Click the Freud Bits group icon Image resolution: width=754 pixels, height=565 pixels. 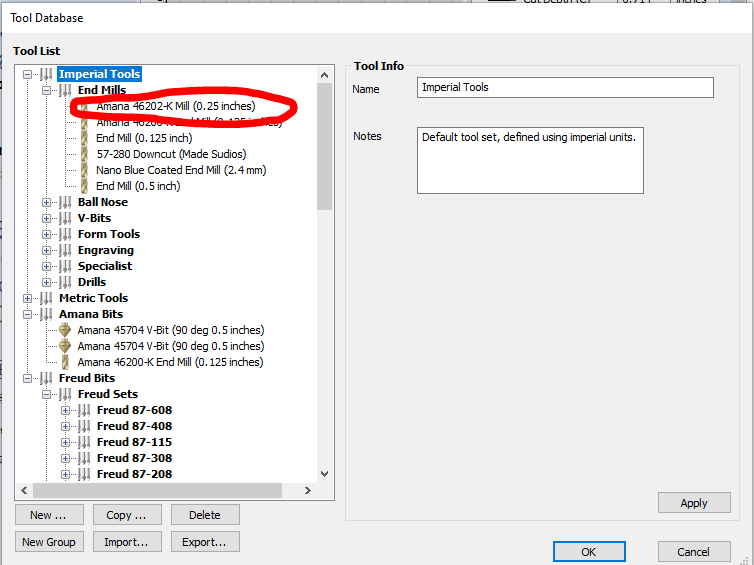point(46,378)
